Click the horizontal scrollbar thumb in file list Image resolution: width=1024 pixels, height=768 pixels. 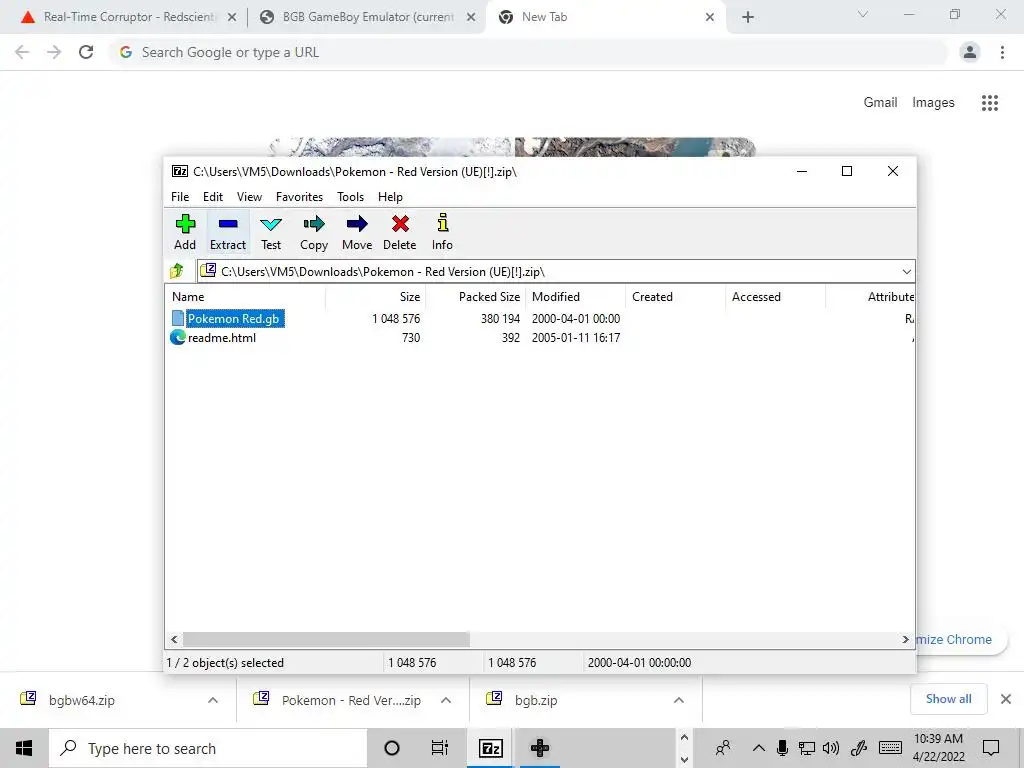[x=326, y=639]
